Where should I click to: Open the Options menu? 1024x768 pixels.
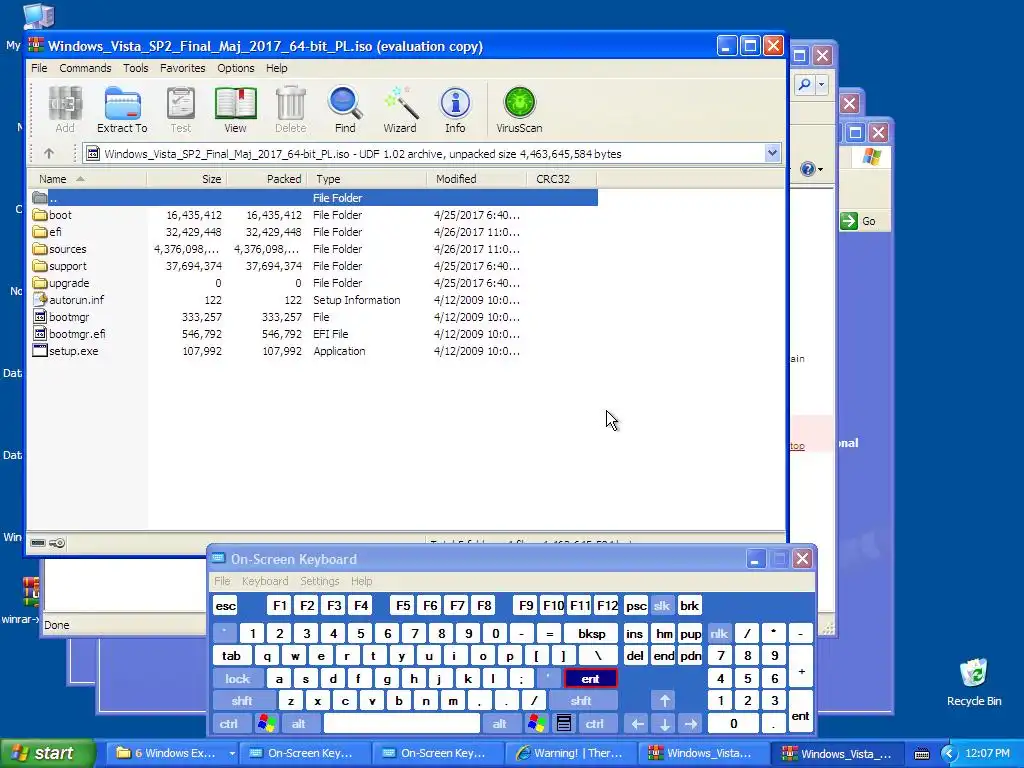pyautogui.click(x=236, y=68)
